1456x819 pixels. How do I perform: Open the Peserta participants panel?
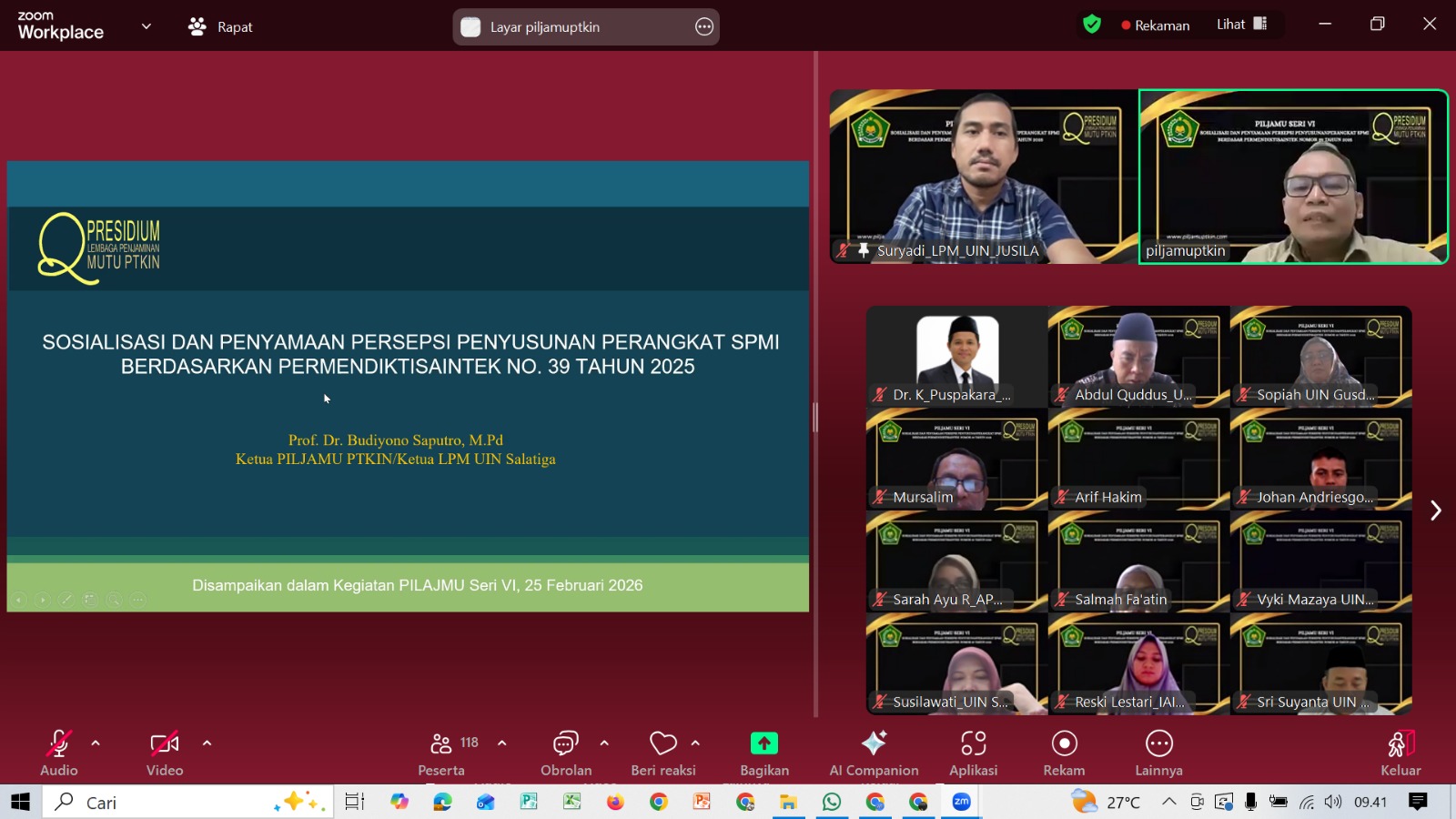(441, 744)
